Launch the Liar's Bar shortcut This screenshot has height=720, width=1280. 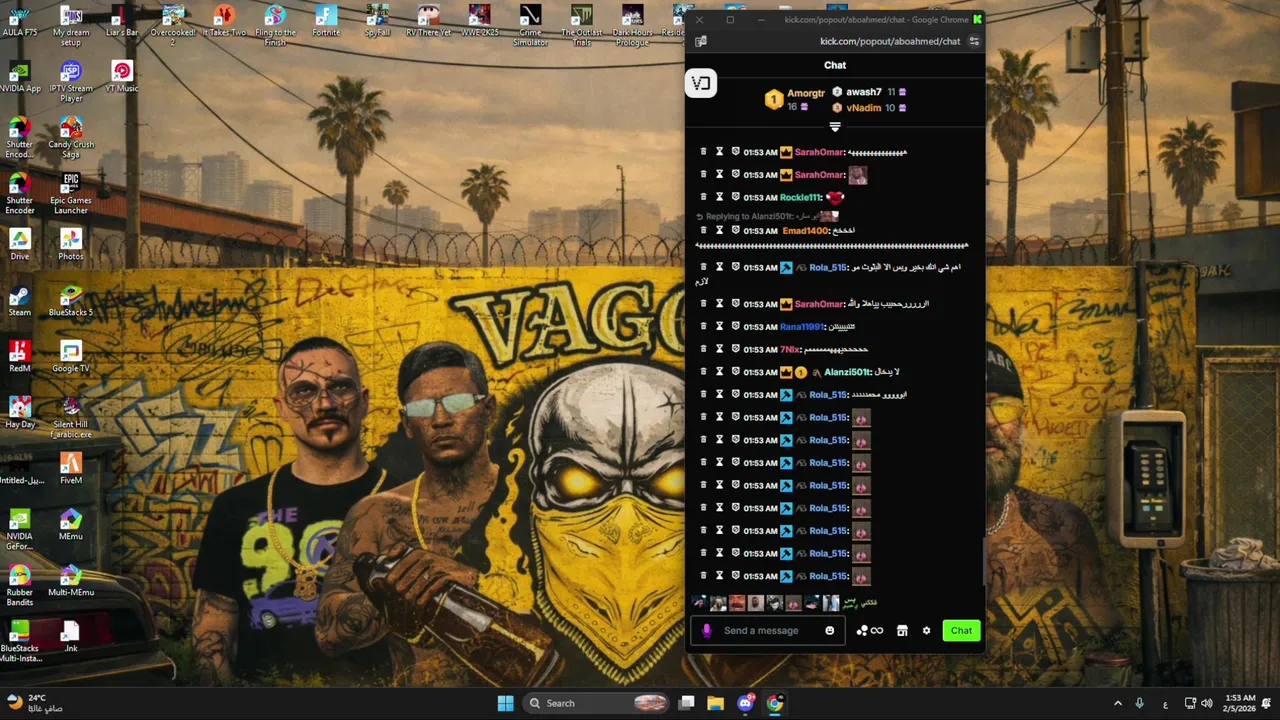(122, 21)
